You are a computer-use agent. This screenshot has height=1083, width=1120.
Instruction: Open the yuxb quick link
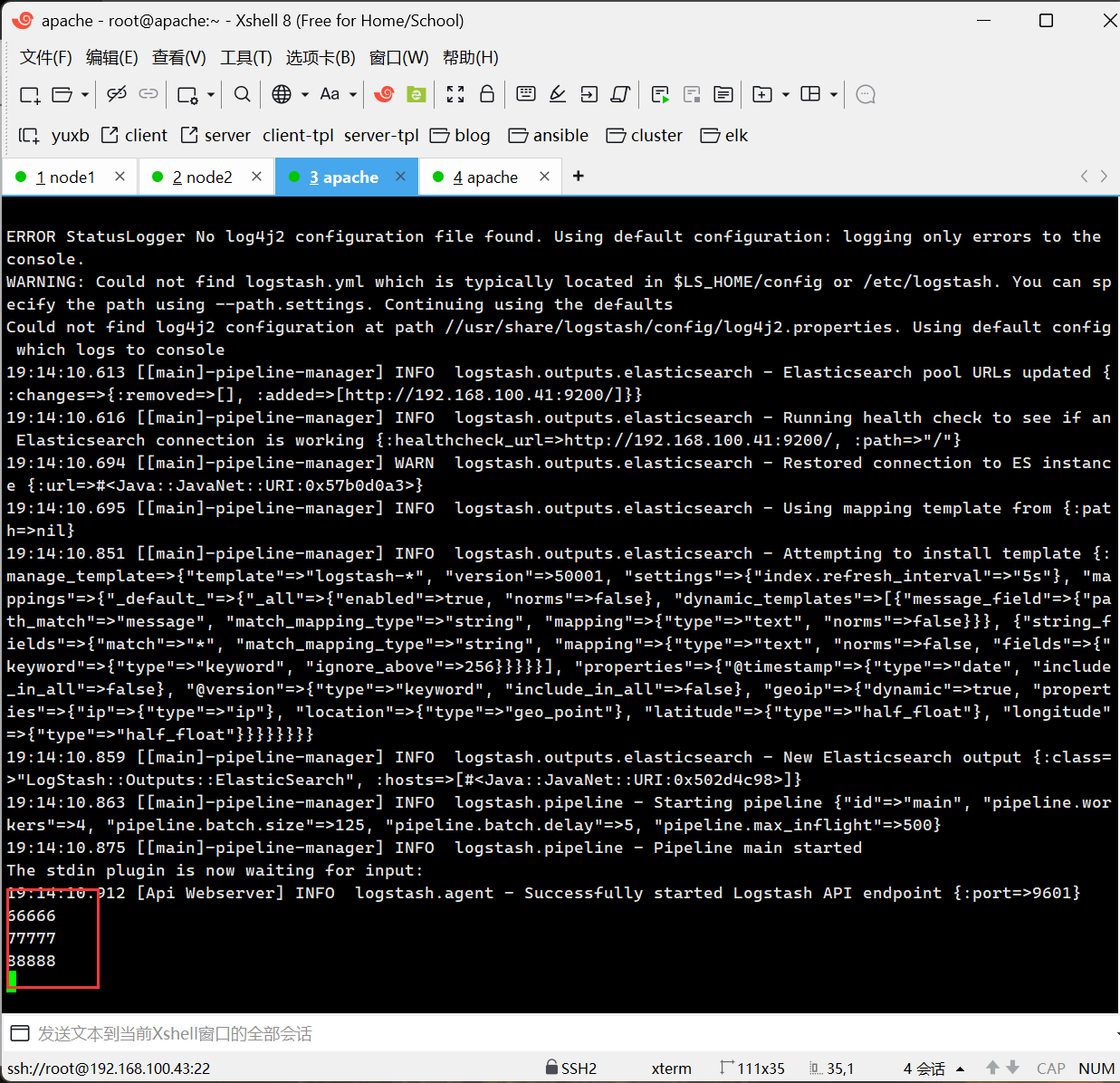(71, 136)
